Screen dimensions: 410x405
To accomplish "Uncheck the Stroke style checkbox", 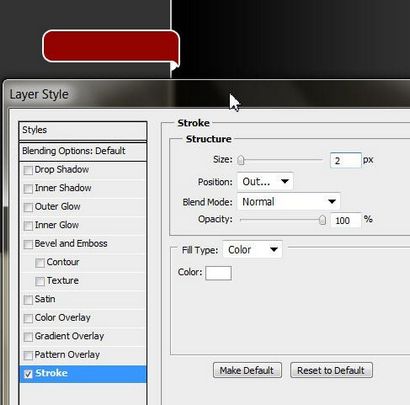I will [x=28, y=374].
